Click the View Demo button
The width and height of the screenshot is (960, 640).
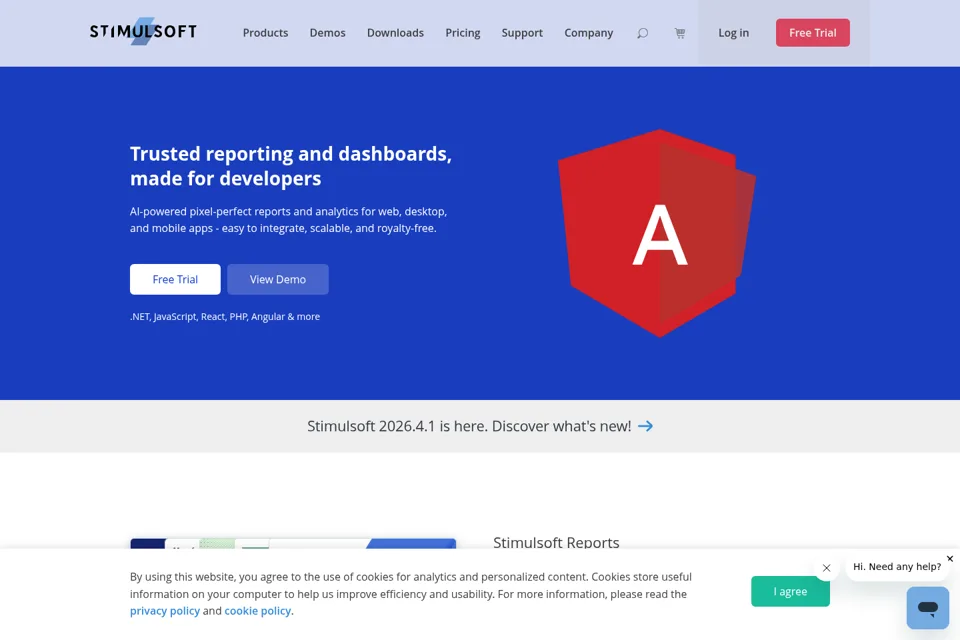pyautogui.click(x=278, y=279)
